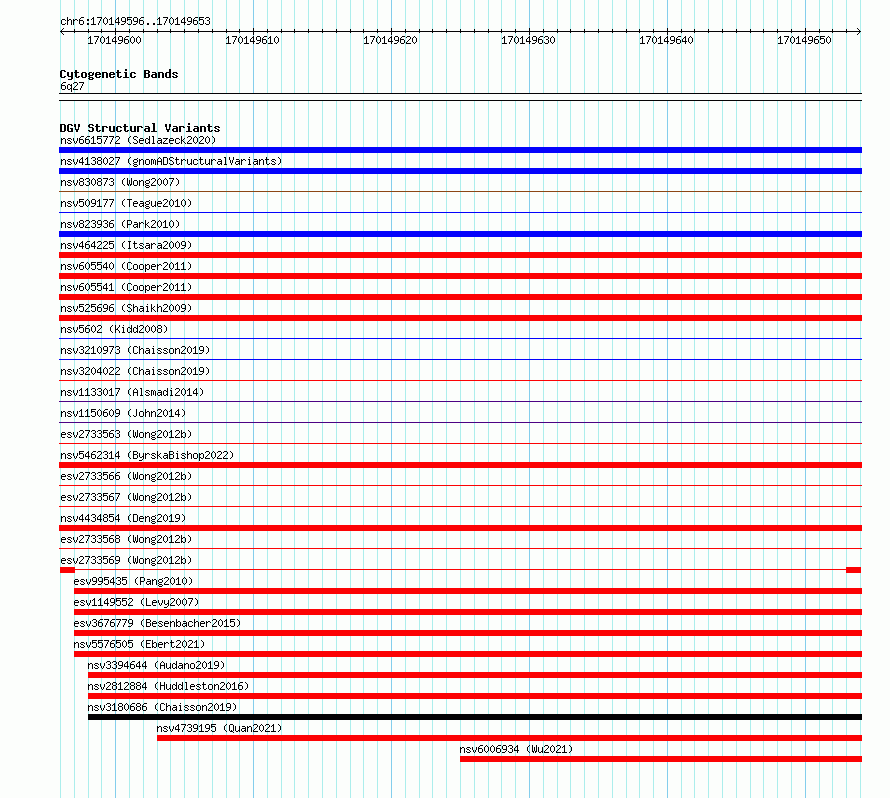The image size is (890, 798).
Task: Open nsv3210973 (Chaisson2019) variant
Action: pos(135,350)
